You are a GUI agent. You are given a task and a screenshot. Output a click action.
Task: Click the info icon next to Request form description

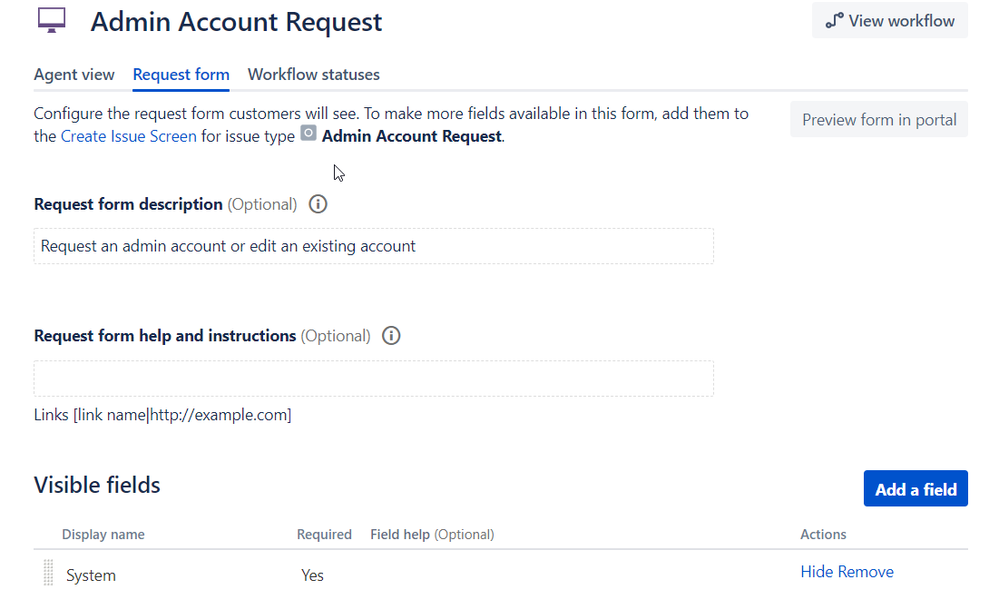[x=317, y=204]
